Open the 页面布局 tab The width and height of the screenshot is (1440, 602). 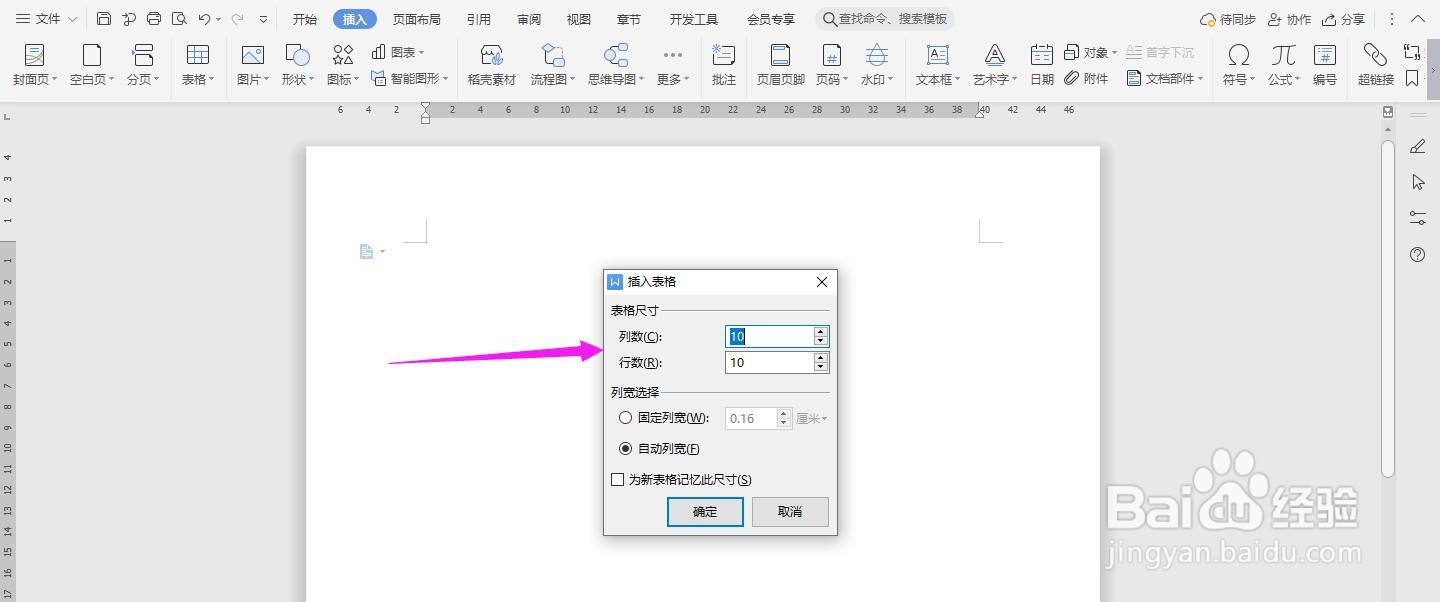418,17
